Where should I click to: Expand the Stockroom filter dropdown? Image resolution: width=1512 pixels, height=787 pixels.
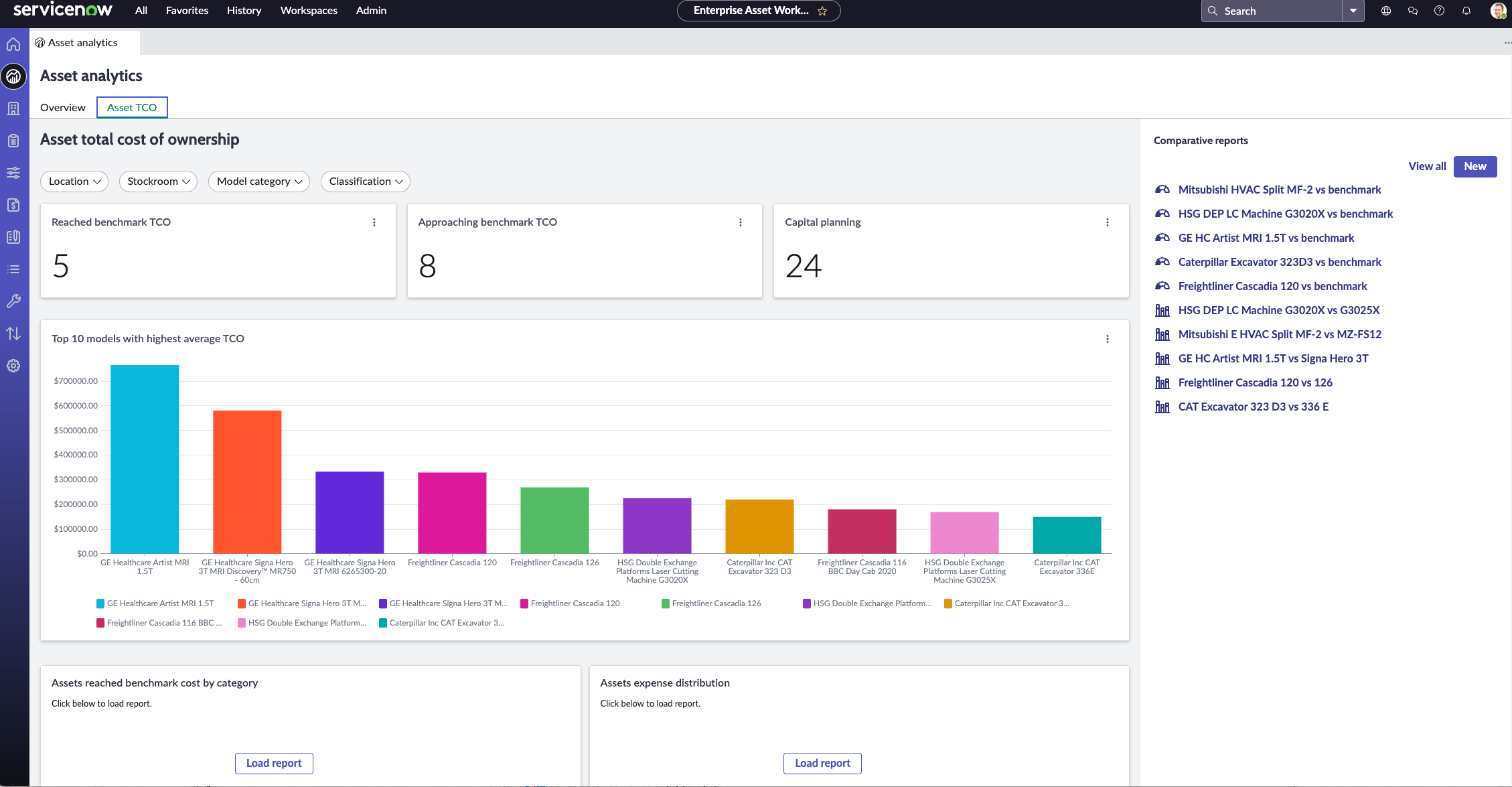click(x=158, y=182)
